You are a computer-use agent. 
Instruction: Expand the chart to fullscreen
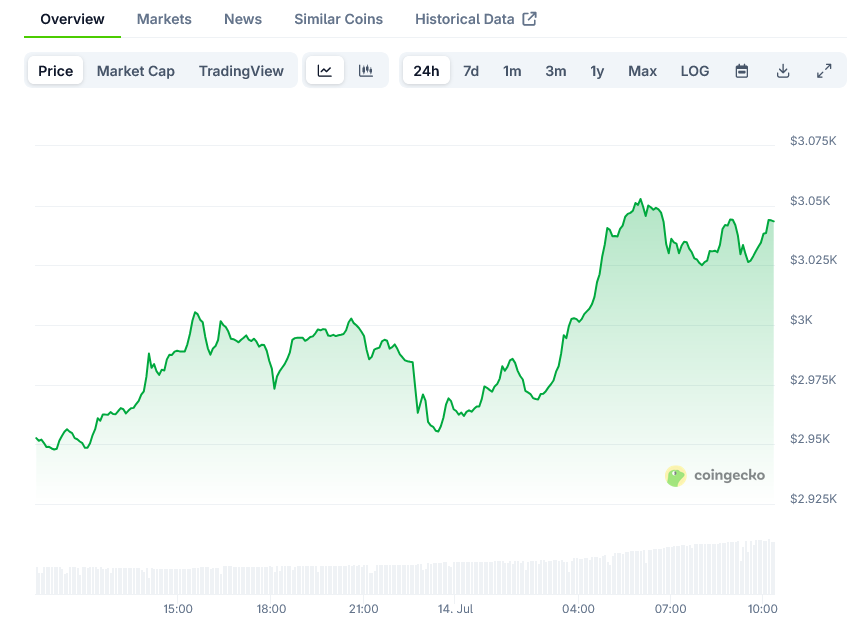pos(824,70)
